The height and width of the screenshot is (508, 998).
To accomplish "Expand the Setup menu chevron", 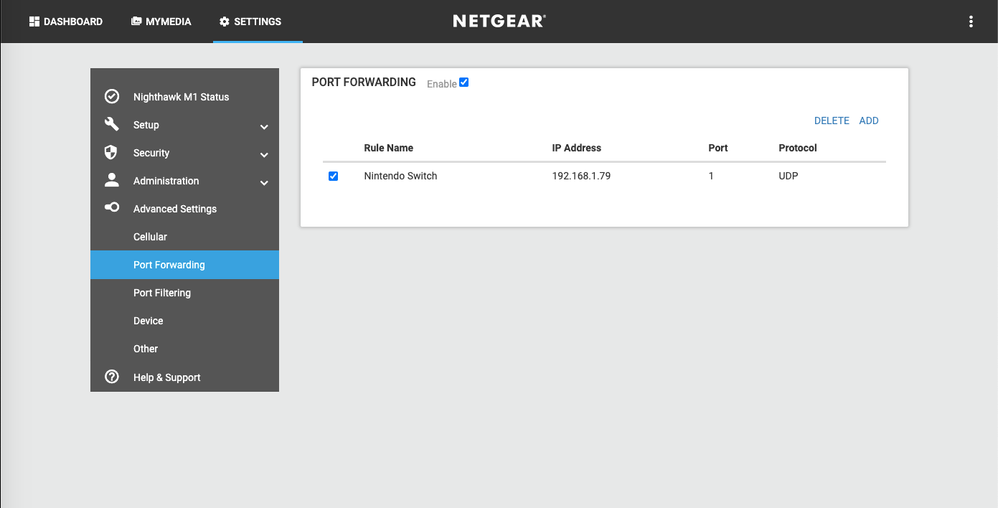I will point(264,126).
